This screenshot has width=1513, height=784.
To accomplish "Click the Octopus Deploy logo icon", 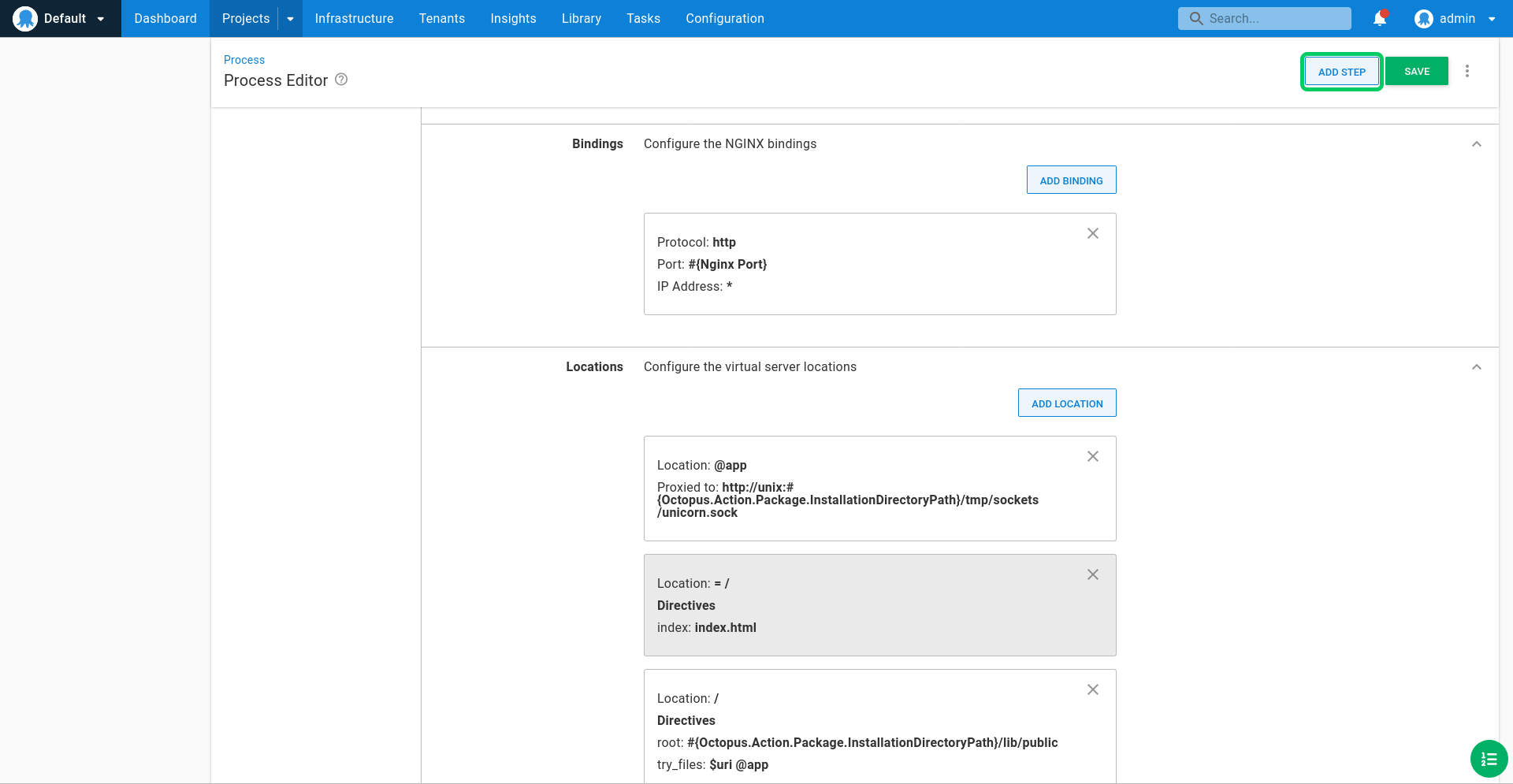I will (25, 18).
